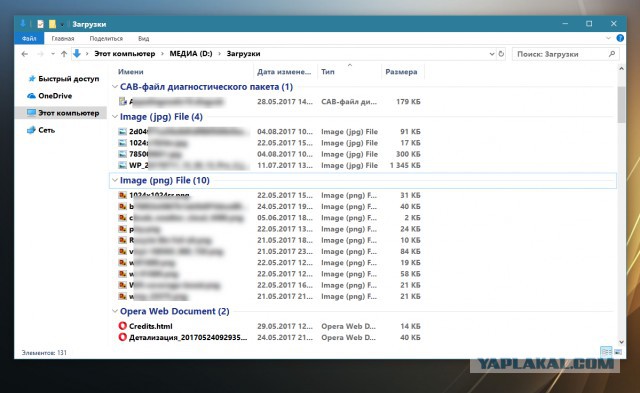Image resolution: width=640 pixels, height=393 pixels.
Task: Collapse the Opera Web Document group
Action: tap(115, 311)
